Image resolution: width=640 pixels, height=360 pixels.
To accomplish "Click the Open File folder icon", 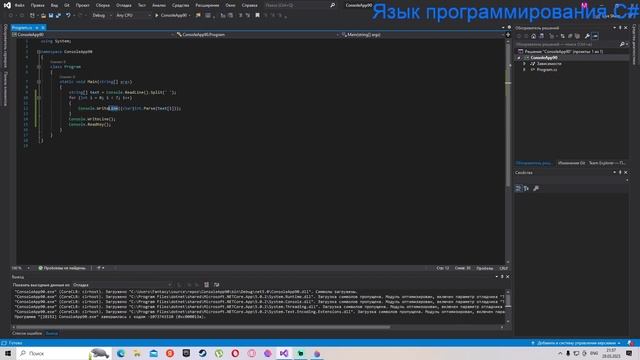I will pyautogui.click(x=43, y=15).
